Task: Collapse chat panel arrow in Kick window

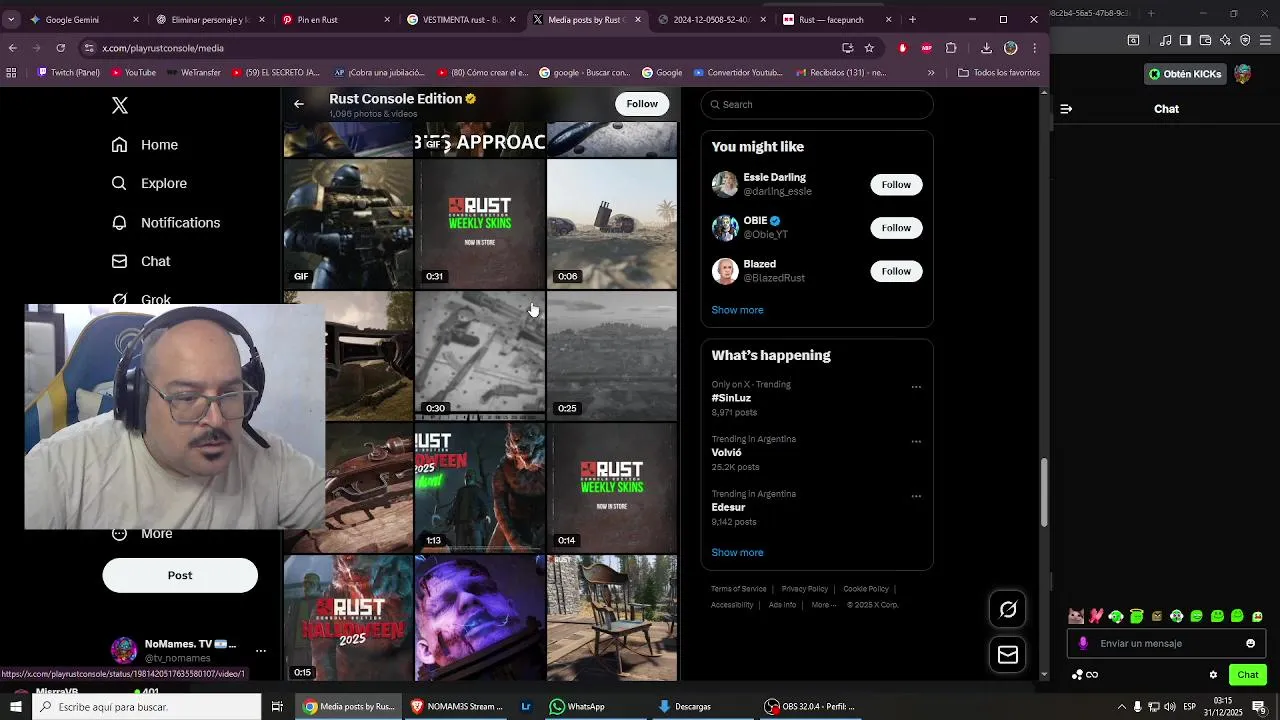Action: tap(1066, 109)
